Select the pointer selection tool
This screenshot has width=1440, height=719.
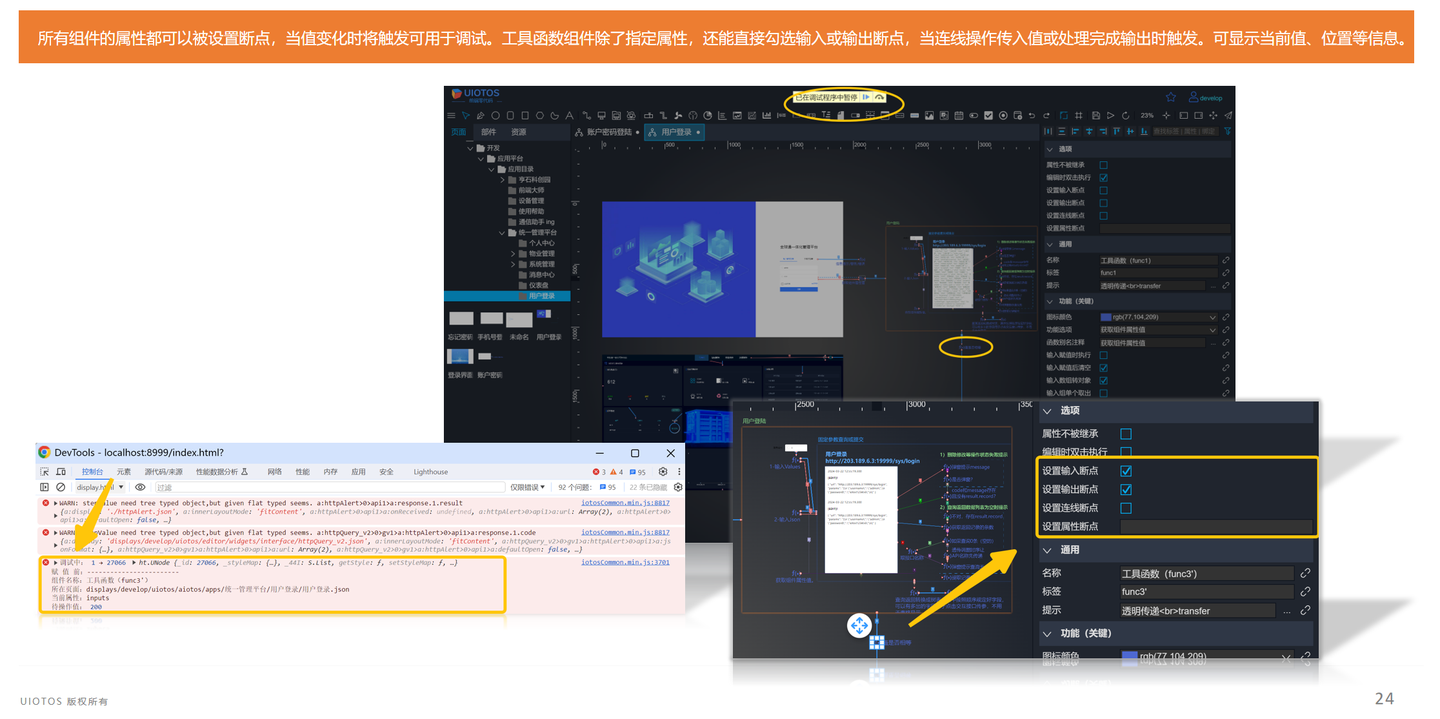point(466,115)
